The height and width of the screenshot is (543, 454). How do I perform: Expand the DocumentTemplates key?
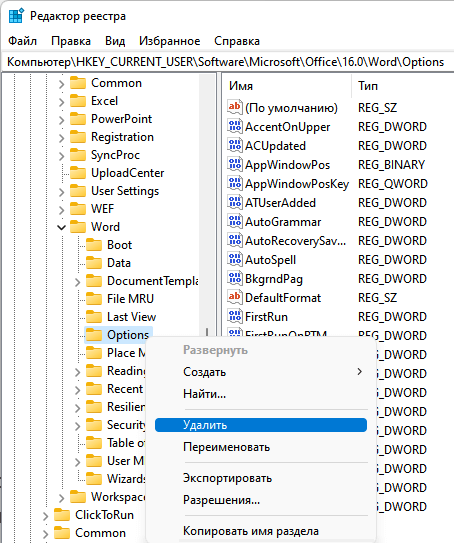(78, 282)
